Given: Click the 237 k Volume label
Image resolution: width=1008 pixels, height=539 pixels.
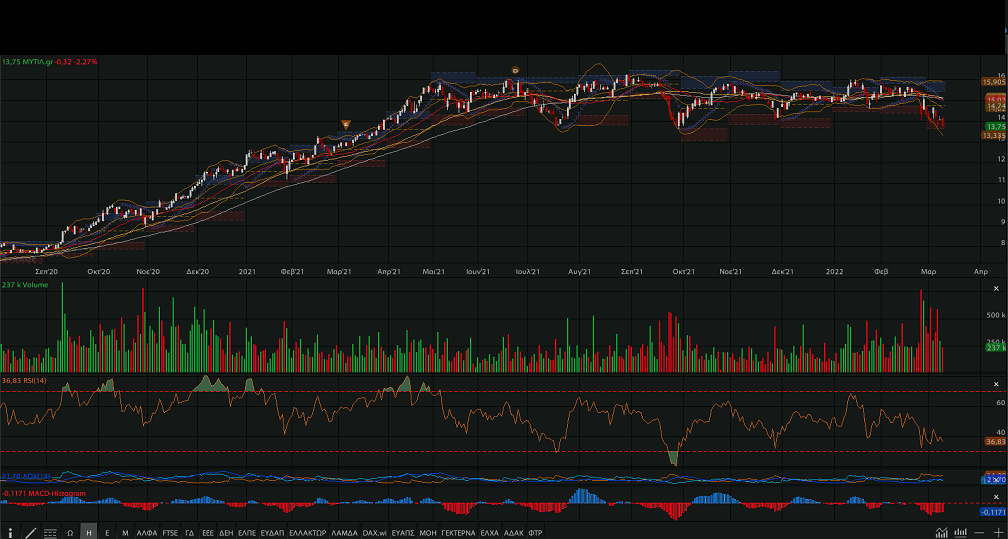Looking at the screenshot, I should 25,284.
